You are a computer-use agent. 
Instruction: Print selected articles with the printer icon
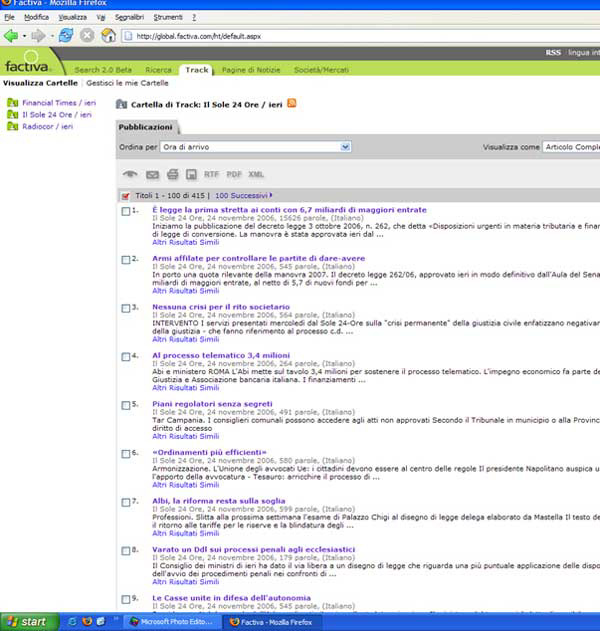tap(172, 174)
